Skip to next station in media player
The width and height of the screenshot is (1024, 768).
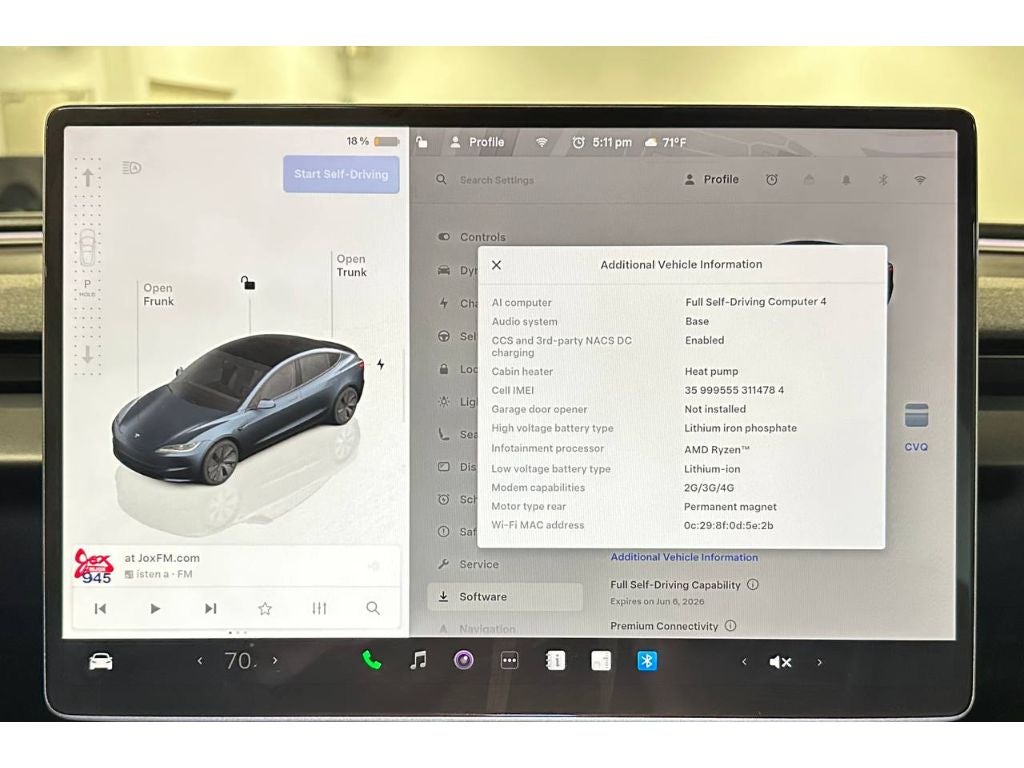coord(210,609)
